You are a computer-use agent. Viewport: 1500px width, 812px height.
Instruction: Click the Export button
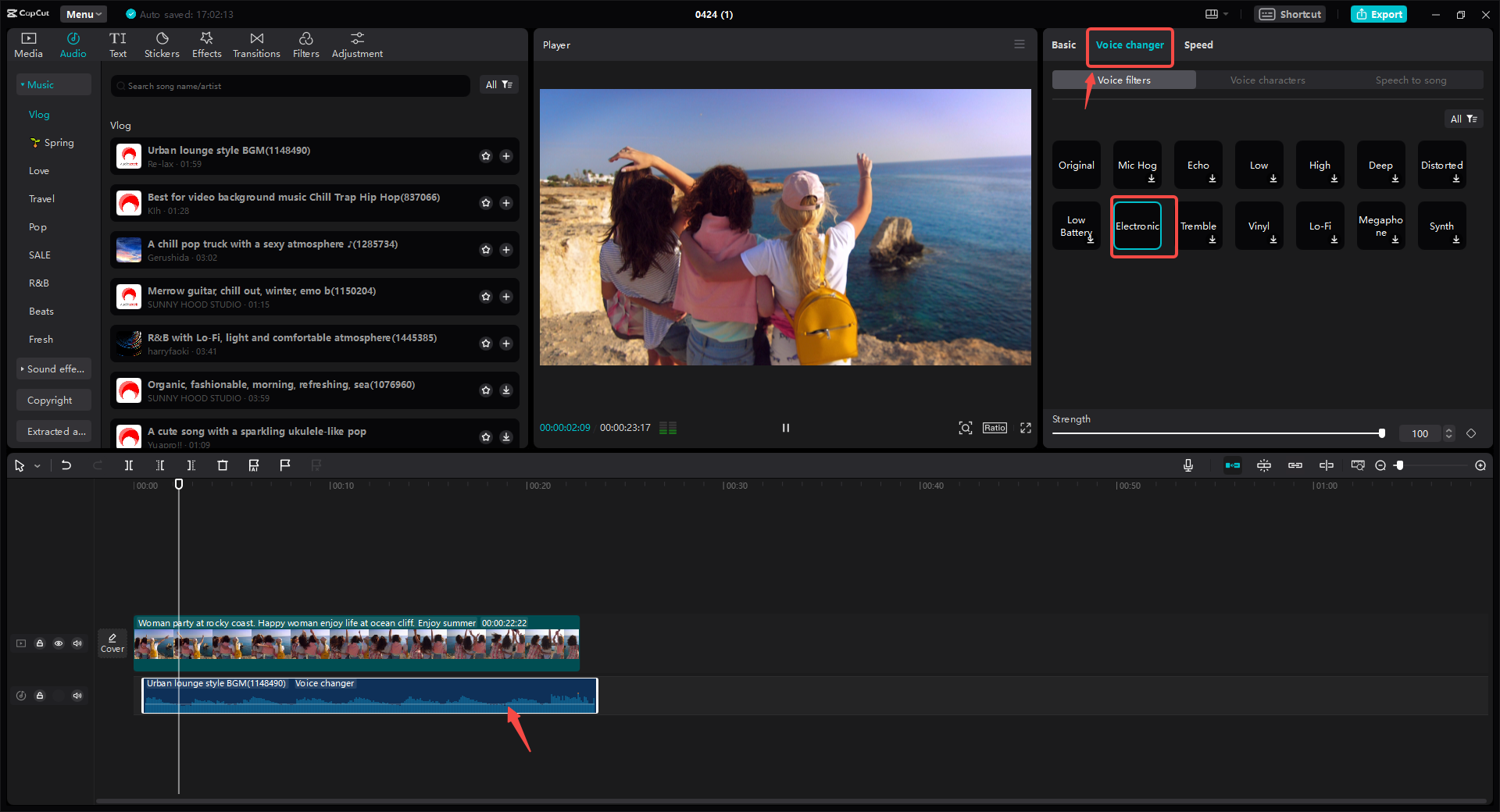[x=1379, y=14]
